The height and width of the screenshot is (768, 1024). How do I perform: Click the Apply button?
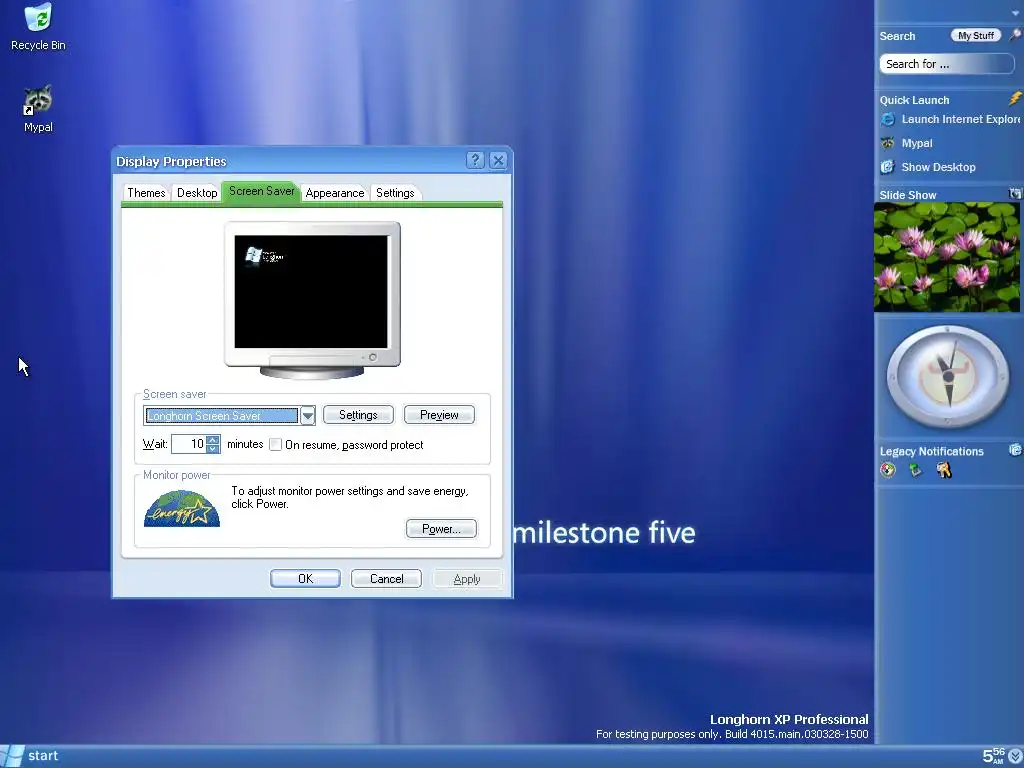(x=467, y=579)
